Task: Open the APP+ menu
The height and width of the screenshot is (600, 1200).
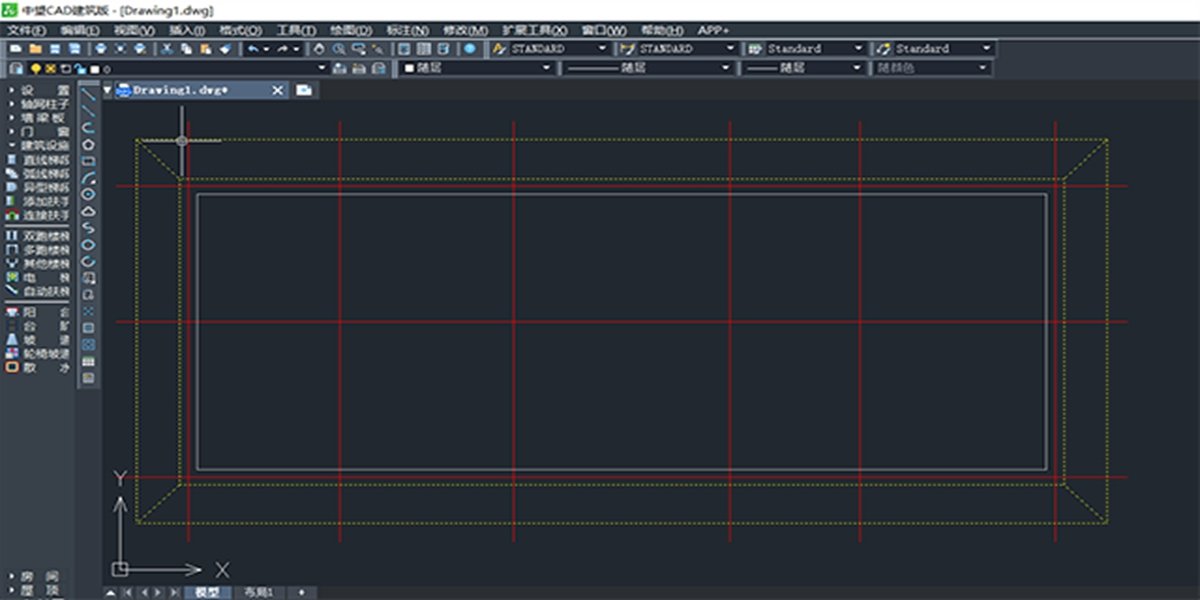Action: [x=713, y=30]
